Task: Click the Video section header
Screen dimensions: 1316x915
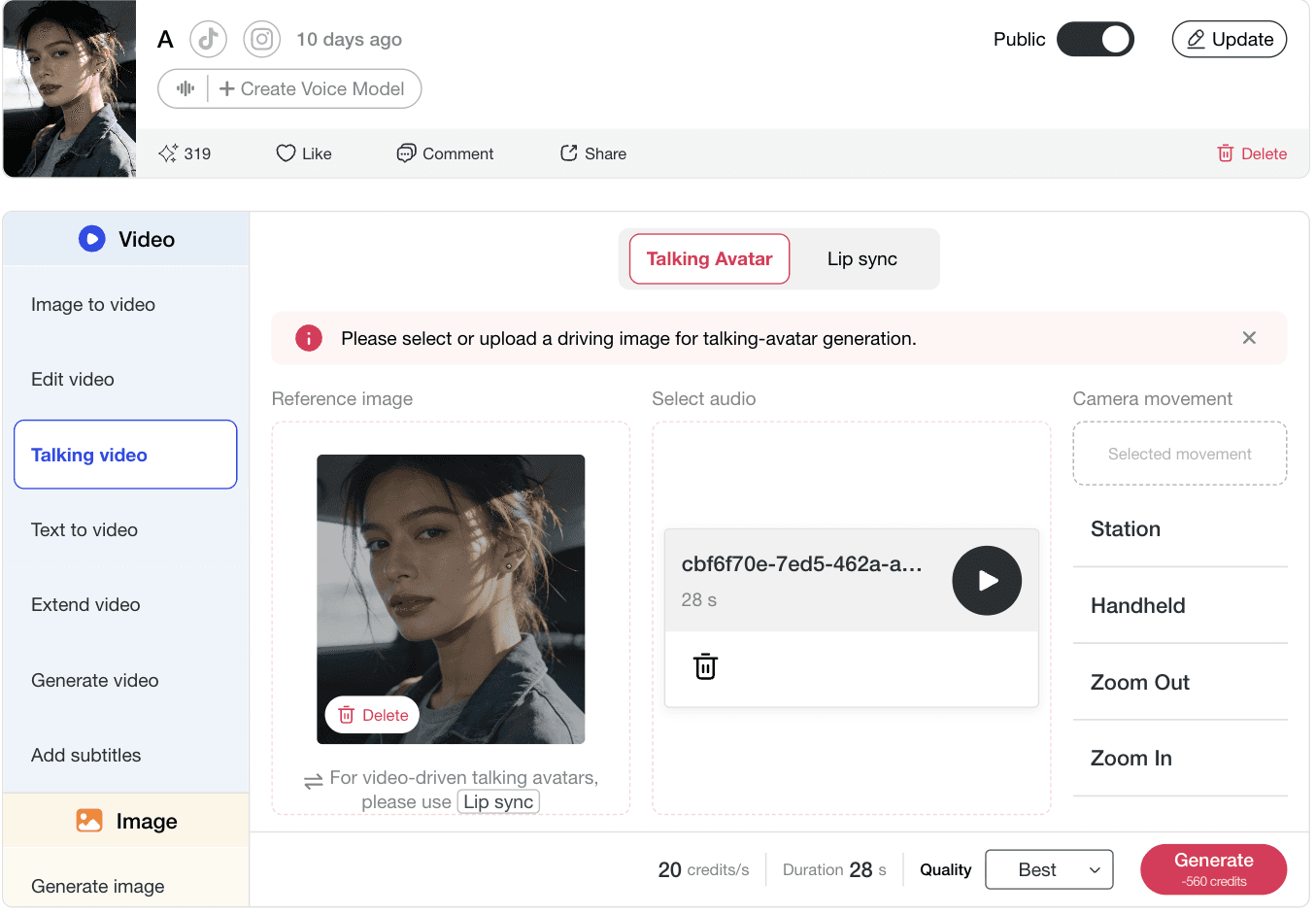Action: (125, 239)
